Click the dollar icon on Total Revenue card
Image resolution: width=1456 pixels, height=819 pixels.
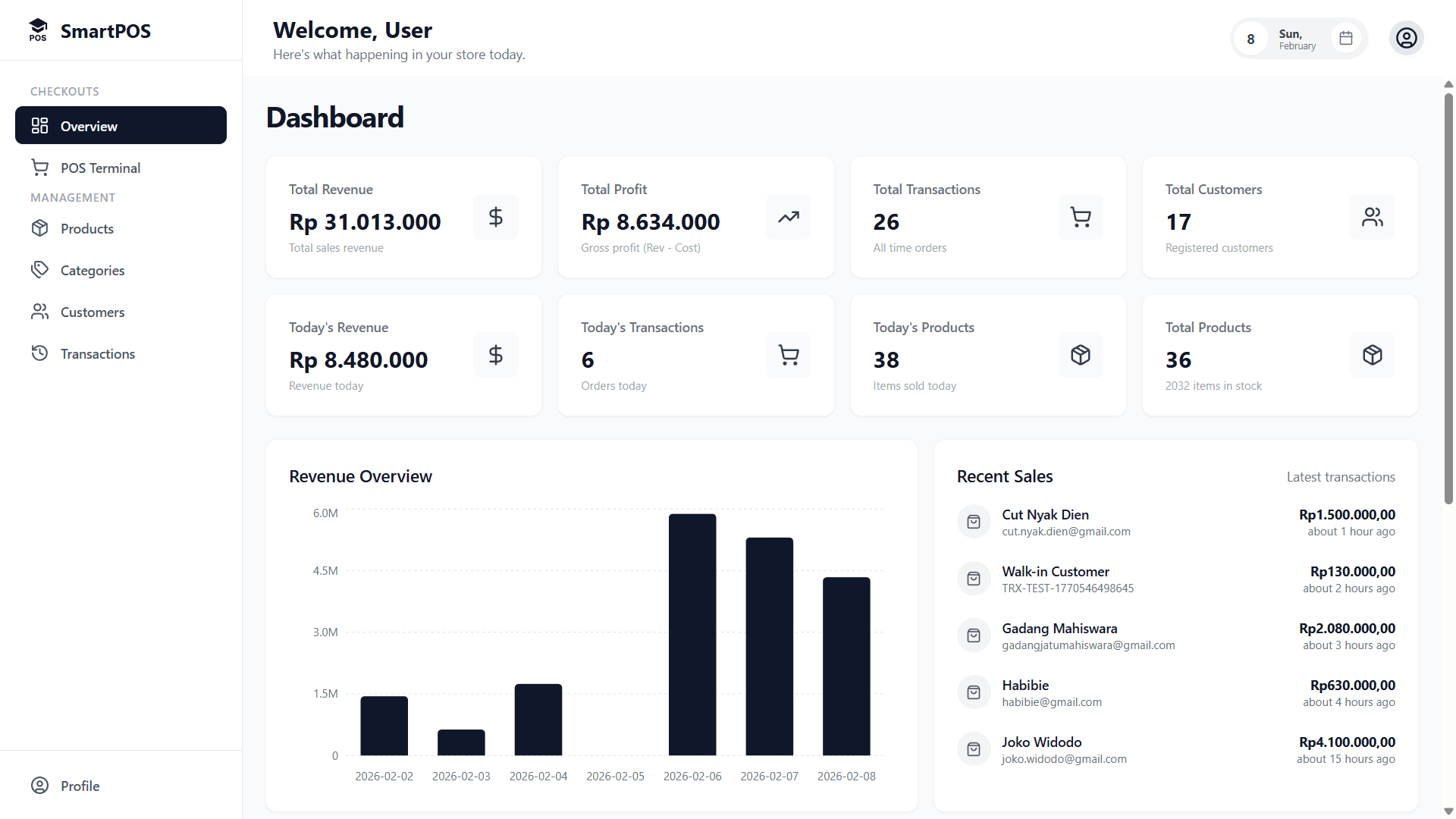click(495, 217)
